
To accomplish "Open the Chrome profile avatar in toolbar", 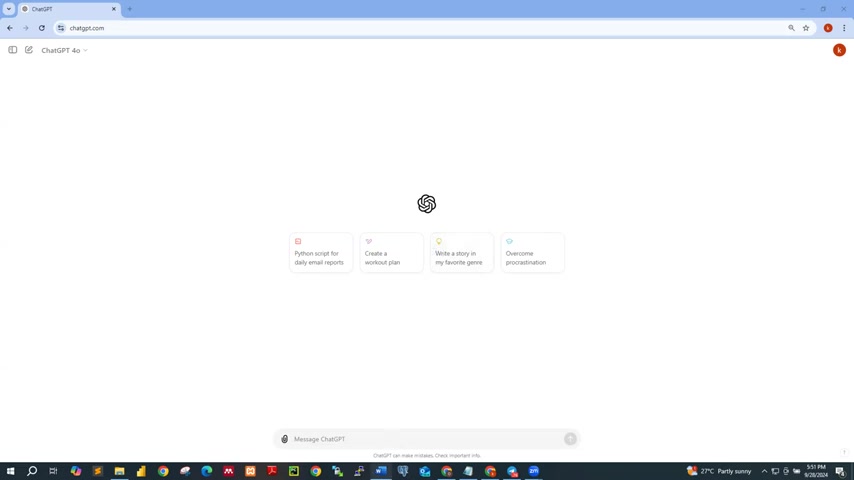I will click(x=828, y=28).
